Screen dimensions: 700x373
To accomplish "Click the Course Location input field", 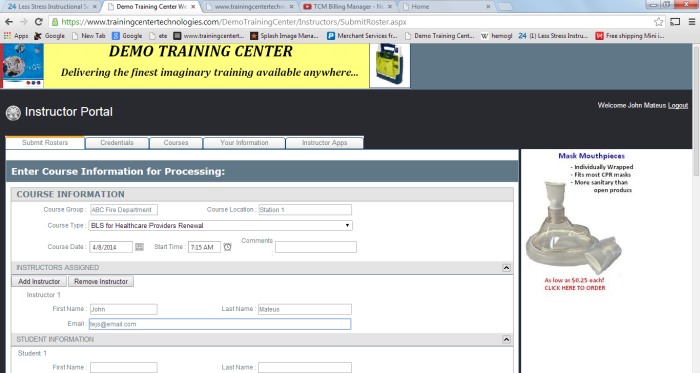I will pyautogui.click(x=305, y=210).
